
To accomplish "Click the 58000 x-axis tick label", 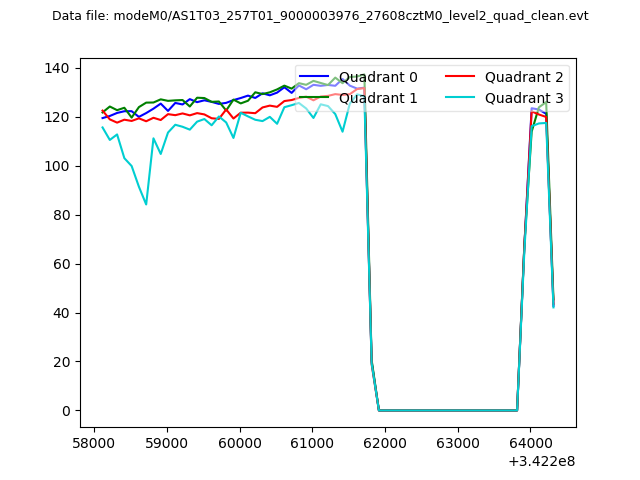I will (94, 440).
